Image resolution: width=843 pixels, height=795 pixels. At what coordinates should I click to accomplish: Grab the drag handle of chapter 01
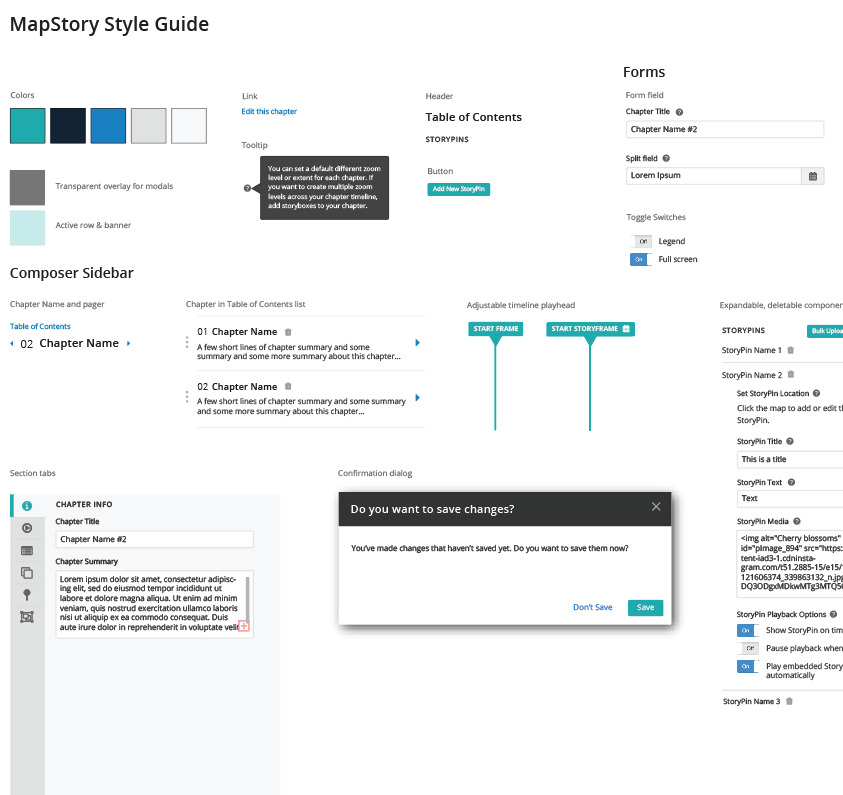click(x=187, y=342)
